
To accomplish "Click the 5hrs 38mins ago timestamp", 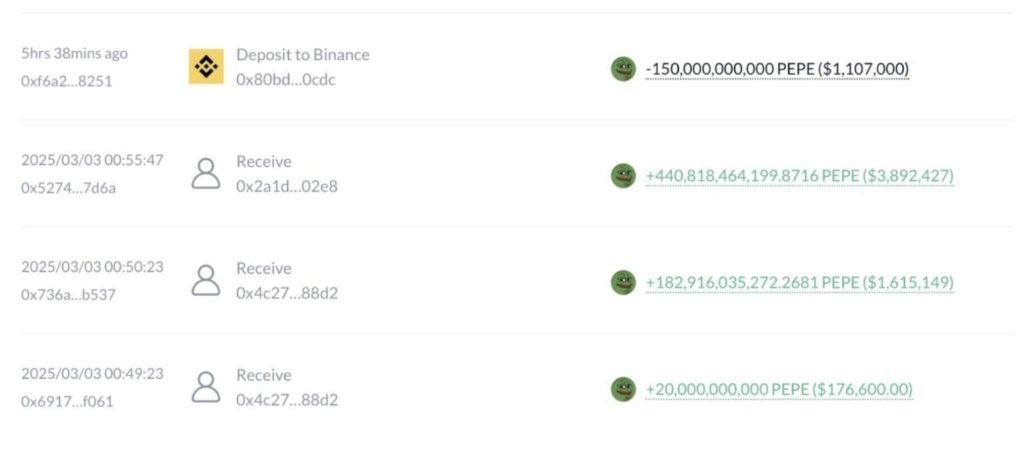I will 74,54.
